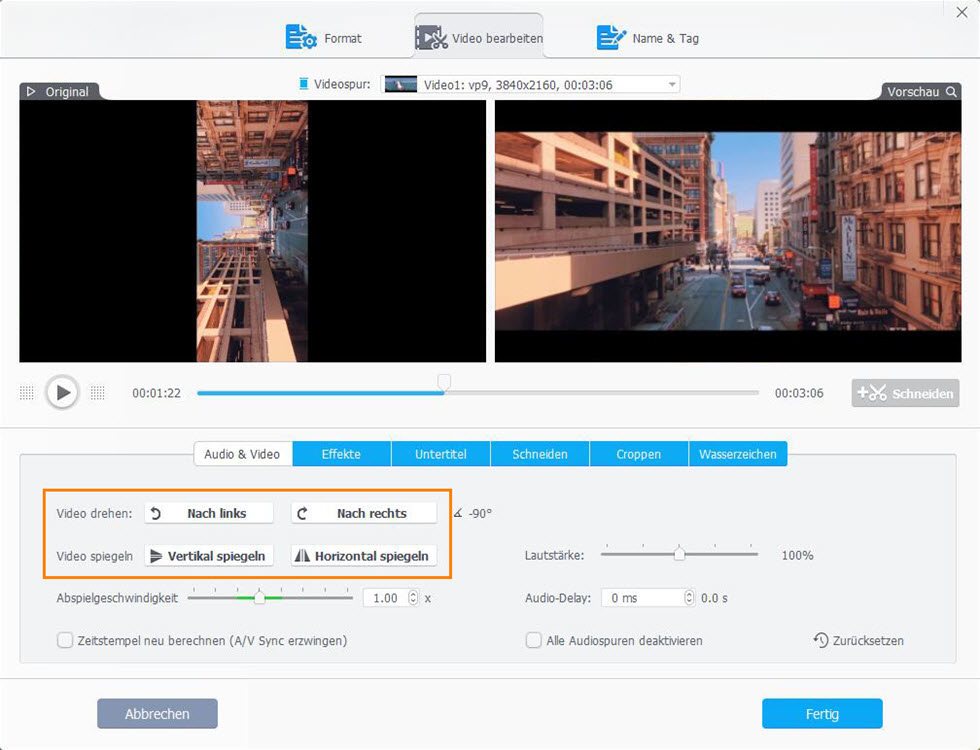Image resolution: width=980 pixels, height=750 pixels.
Task: Click the Fertig button
Action: click(822, 714)
